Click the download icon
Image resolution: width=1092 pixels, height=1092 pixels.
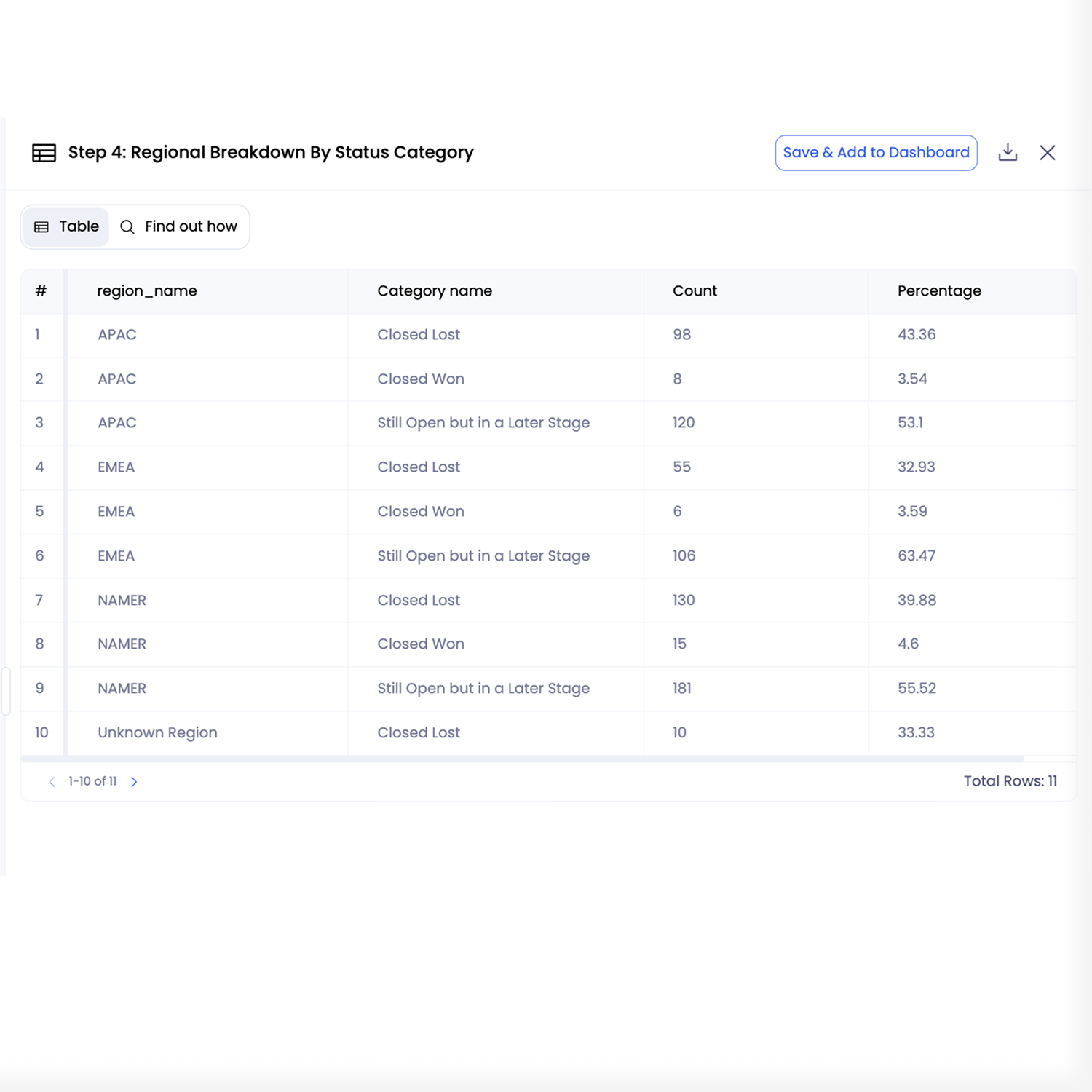pyautogui.click(x=1008, y=152)
